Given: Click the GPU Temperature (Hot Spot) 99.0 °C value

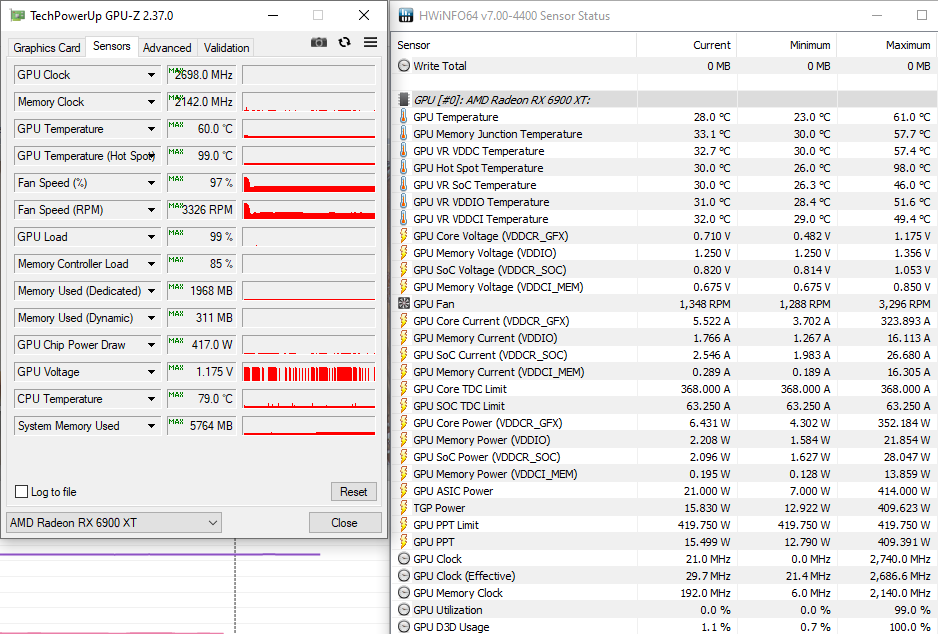Looking at the screenshot, I should point(201,156).
